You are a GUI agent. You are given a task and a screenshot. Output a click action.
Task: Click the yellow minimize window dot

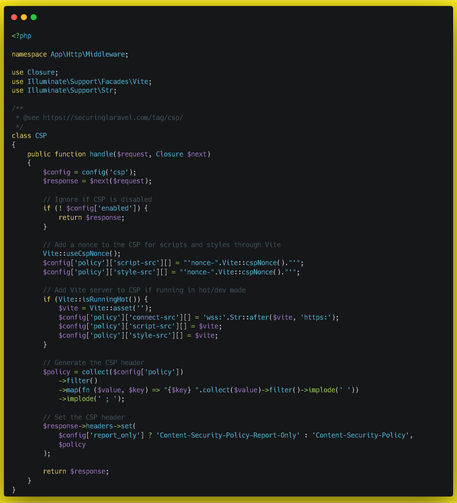coord(24,17)
